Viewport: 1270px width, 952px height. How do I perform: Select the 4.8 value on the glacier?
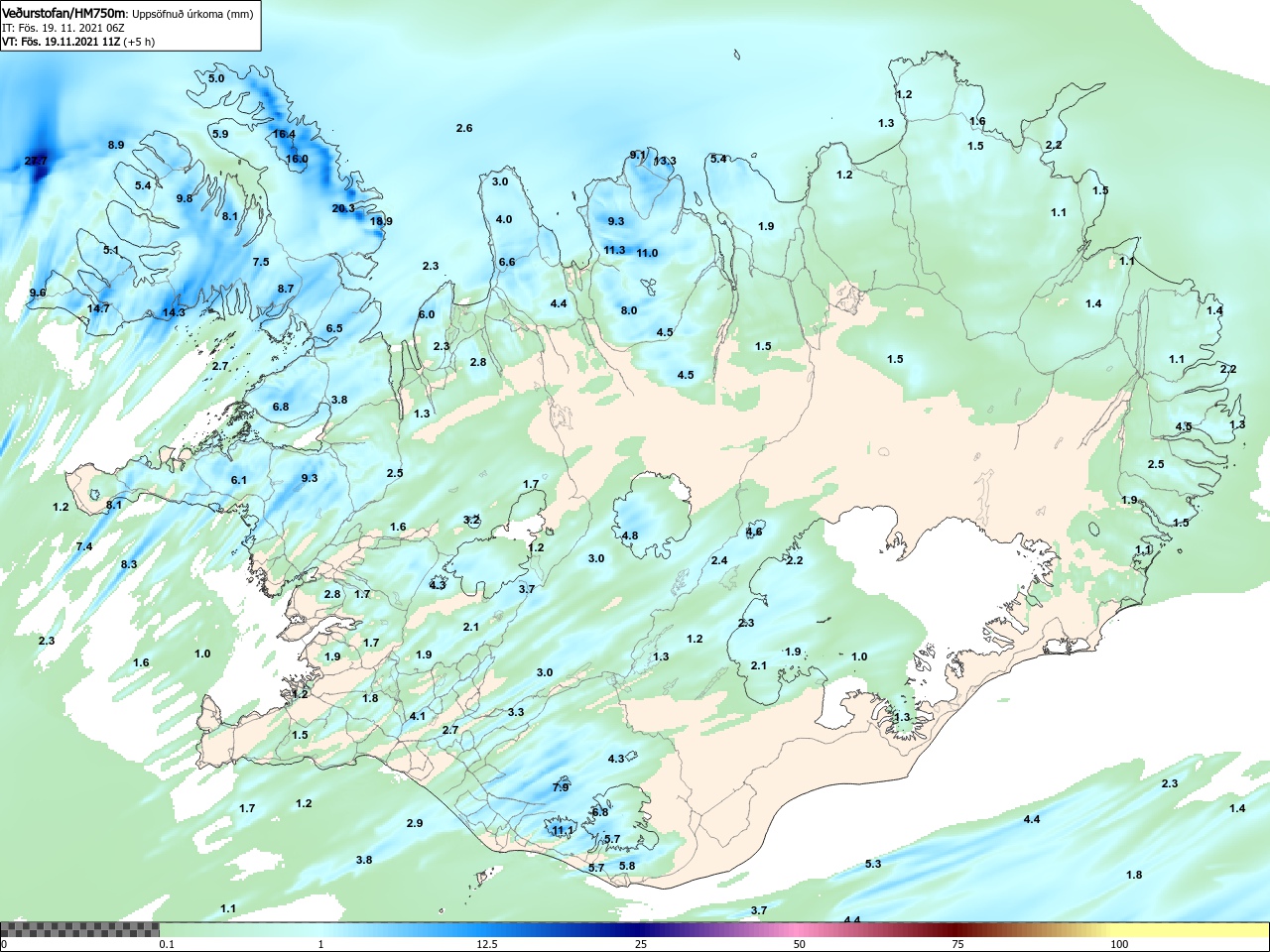(630, 535)
